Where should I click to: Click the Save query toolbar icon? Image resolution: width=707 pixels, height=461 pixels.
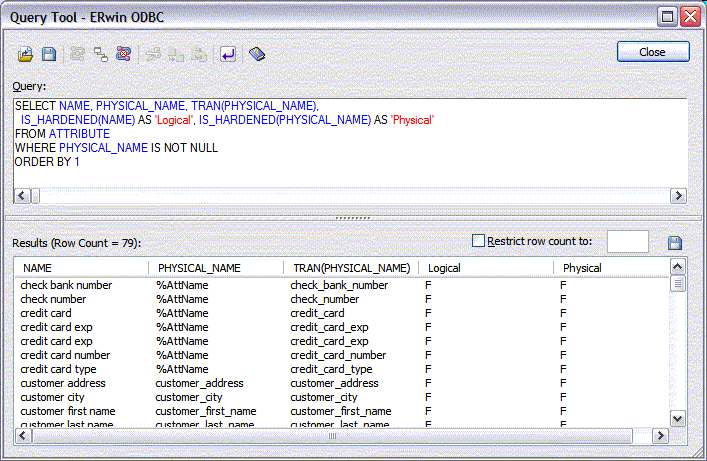tap(48, 54)
